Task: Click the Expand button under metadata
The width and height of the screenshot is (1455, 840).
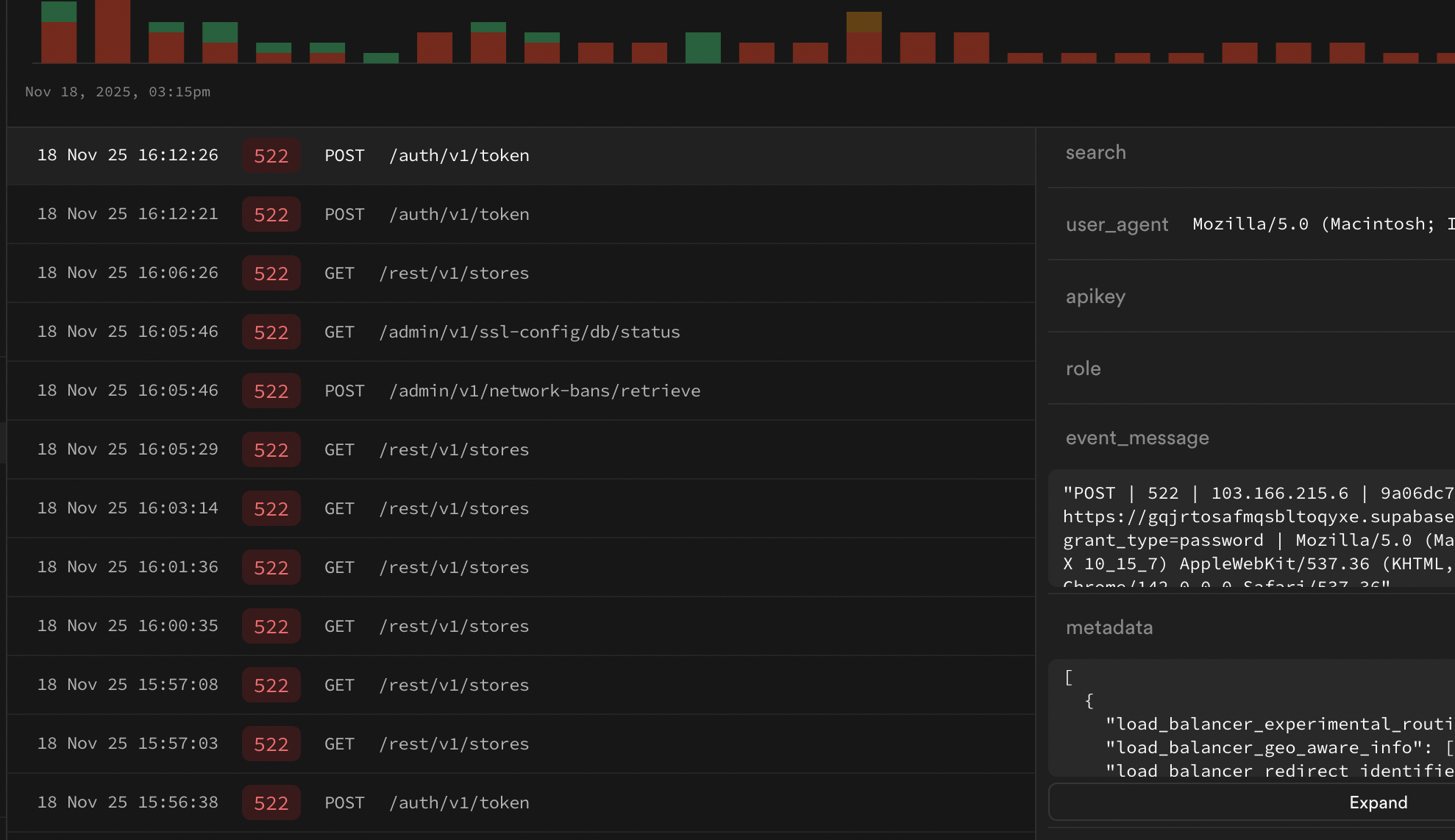Action: pyautogui.click(x=1377, y=802)
